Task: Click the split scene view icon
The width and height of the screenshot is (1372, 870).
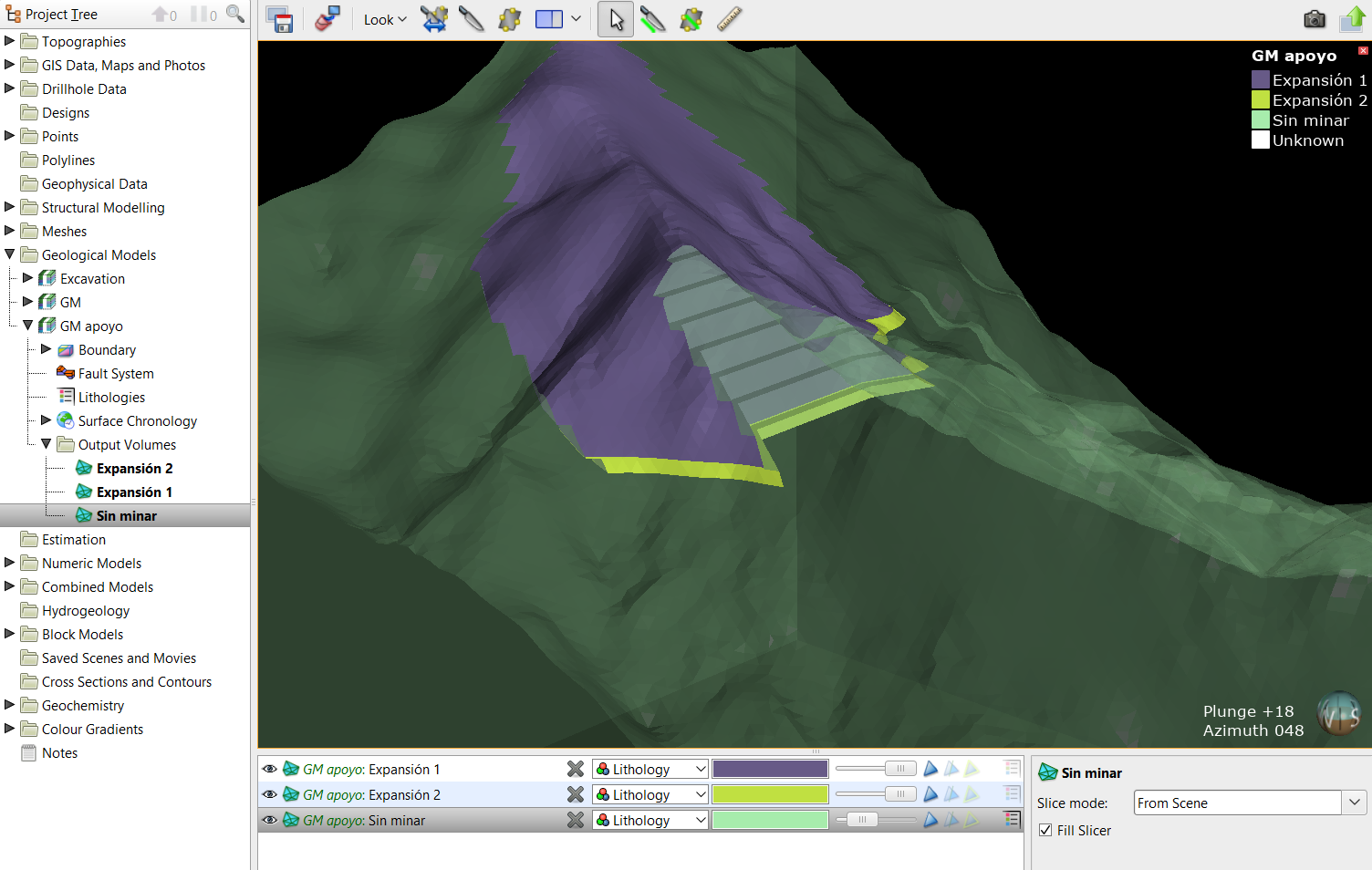Action: pyautogui.click(x=549, y=19)
